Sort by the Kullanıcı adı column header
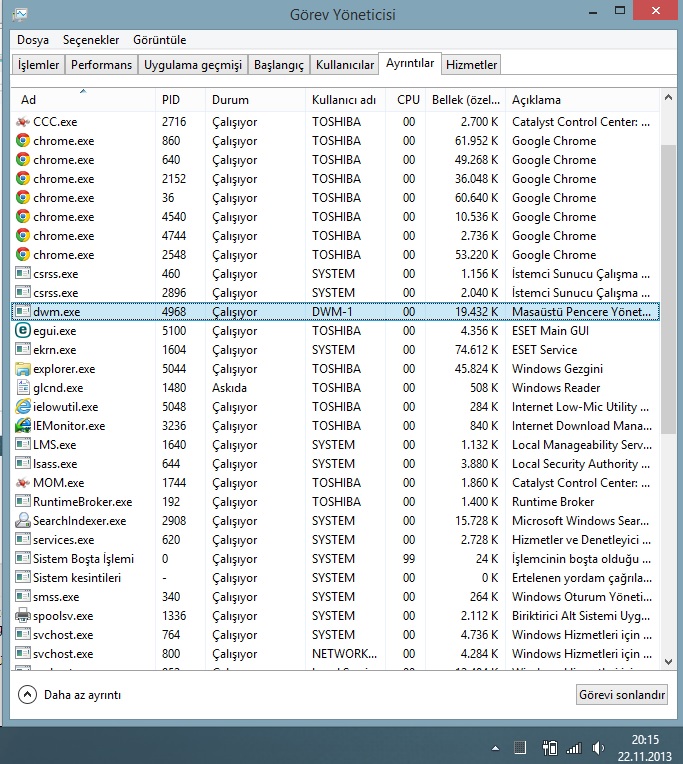Image resolution: width=683 pixels, height=764 pixels. pyautogui.click(x=345, y=100)
